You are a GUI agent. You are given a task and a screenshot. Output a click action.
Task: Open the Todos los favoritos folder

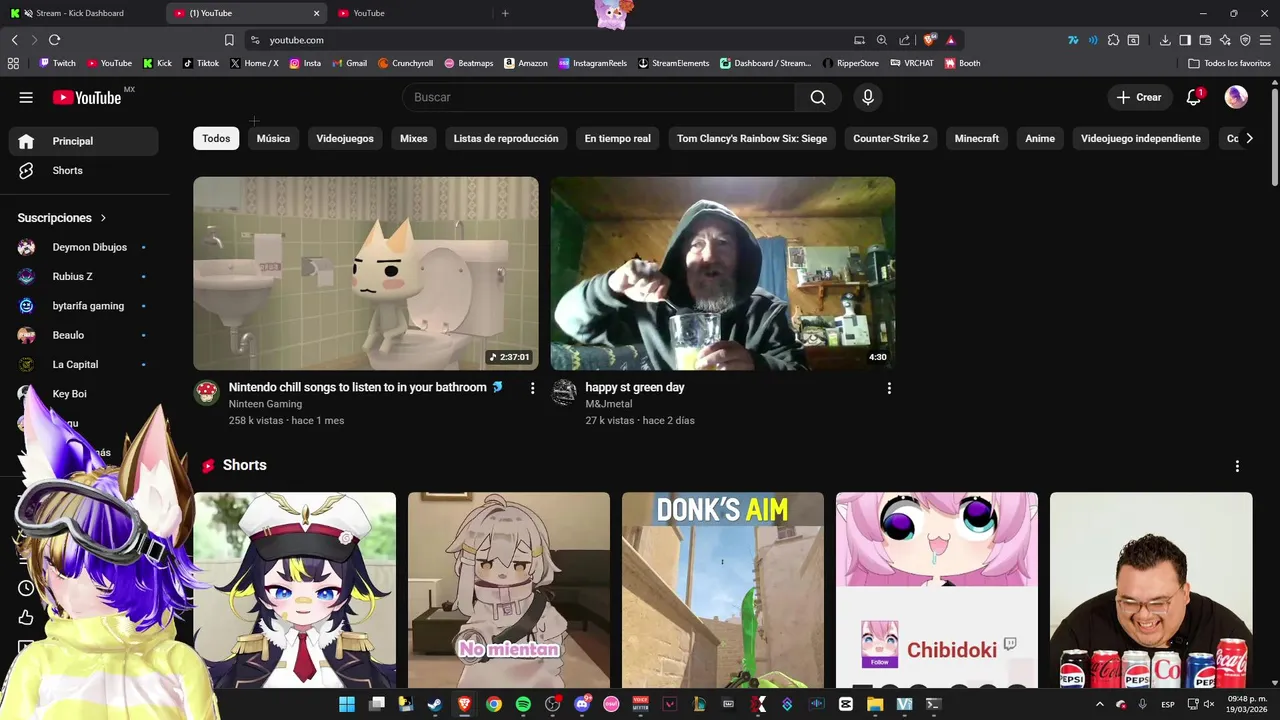[x=1229, y=63]
